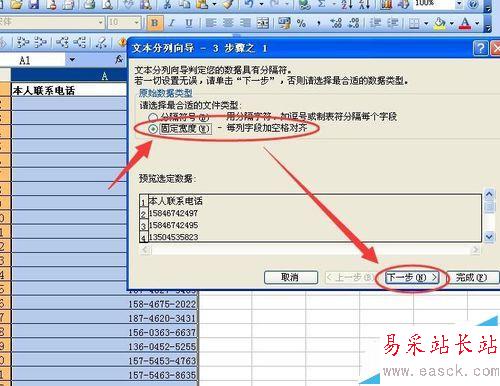Toggle Italic formatting
This screenshot has width=500, height=386.
tap(172, 23)
